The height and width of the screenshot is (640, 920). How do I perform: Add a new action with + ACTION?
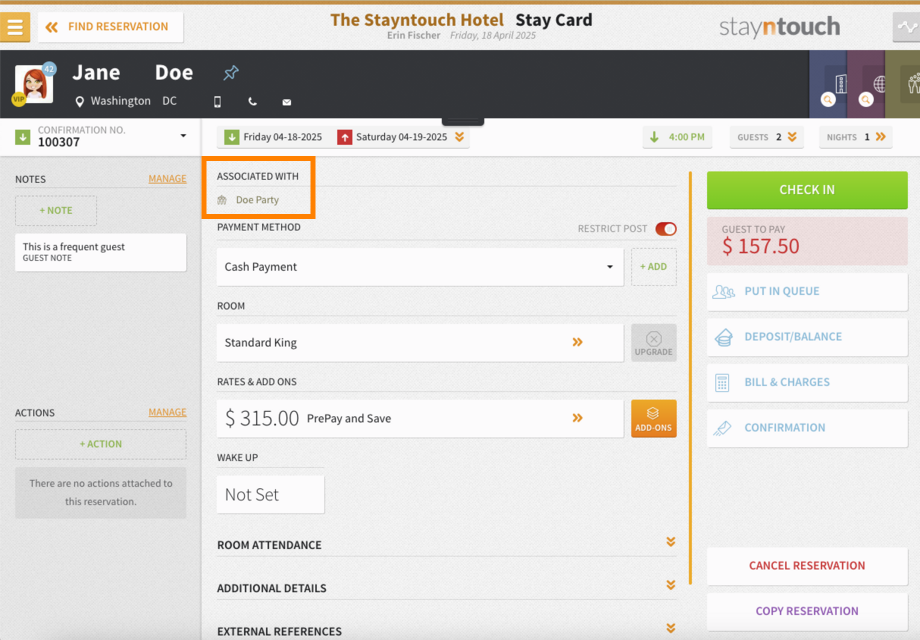tap(100, 444)
